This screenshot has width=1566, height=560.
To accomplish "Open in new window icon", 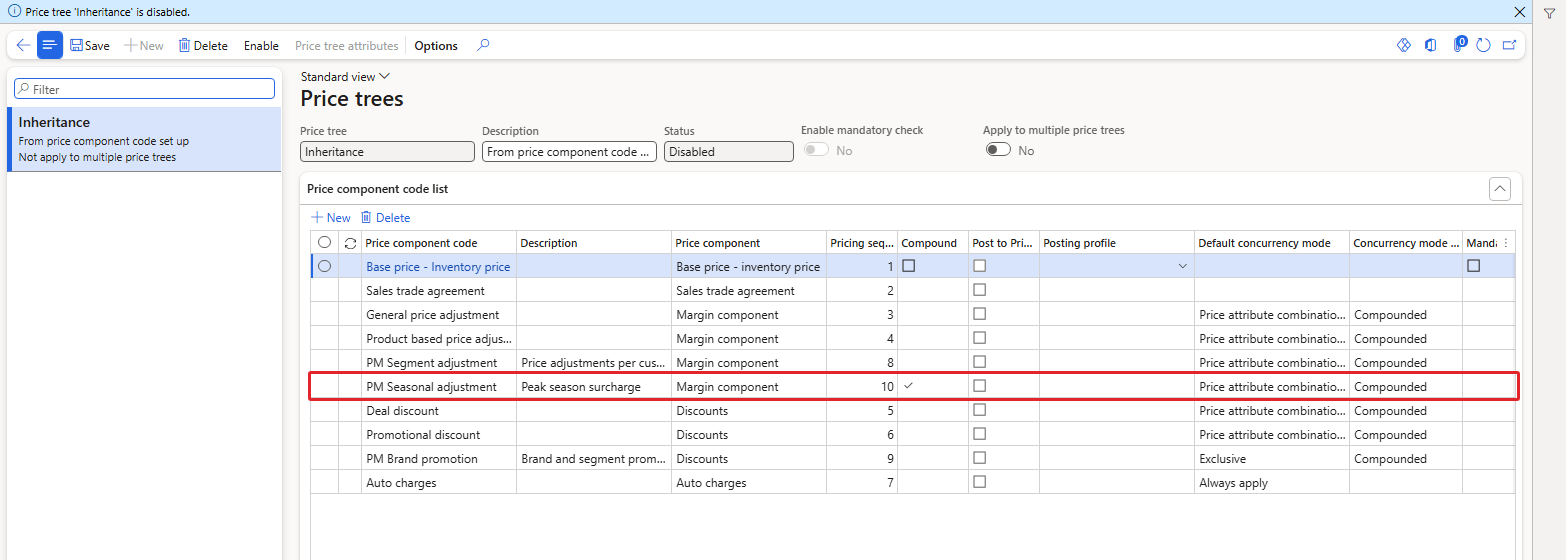I will click(1509, 45).
